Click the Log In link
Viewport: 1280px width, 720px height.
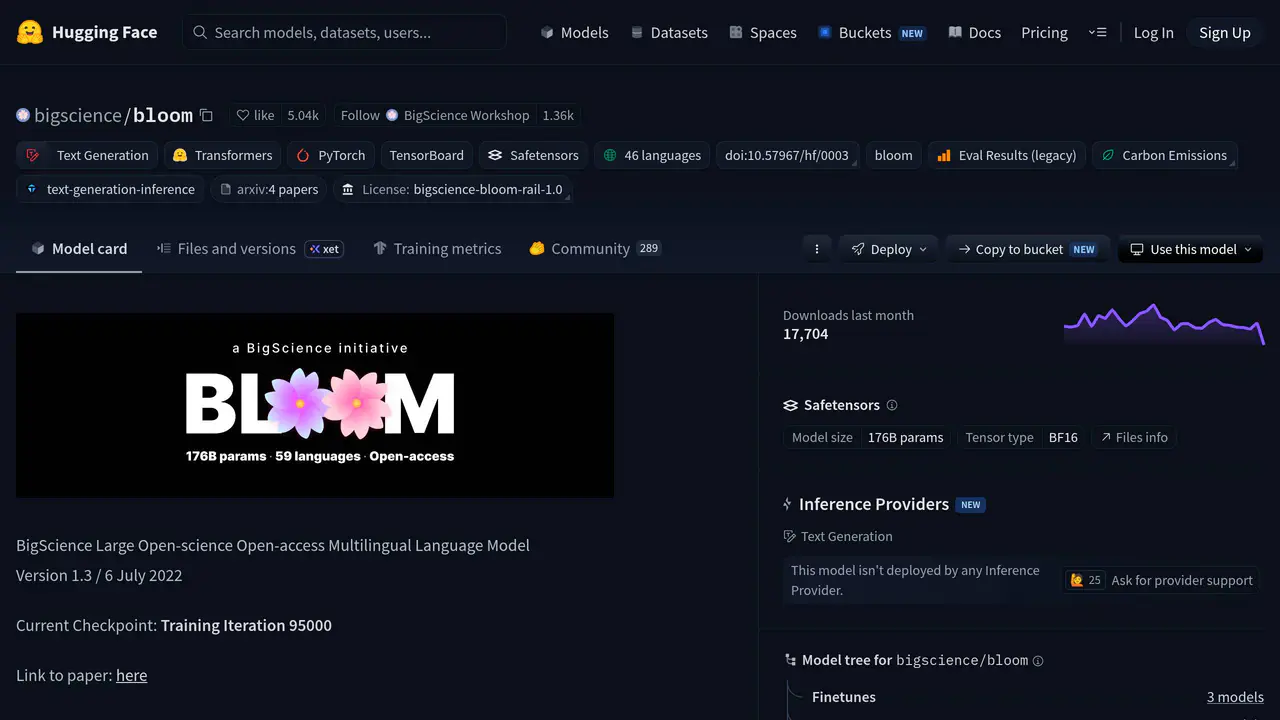click(1153, 32)
